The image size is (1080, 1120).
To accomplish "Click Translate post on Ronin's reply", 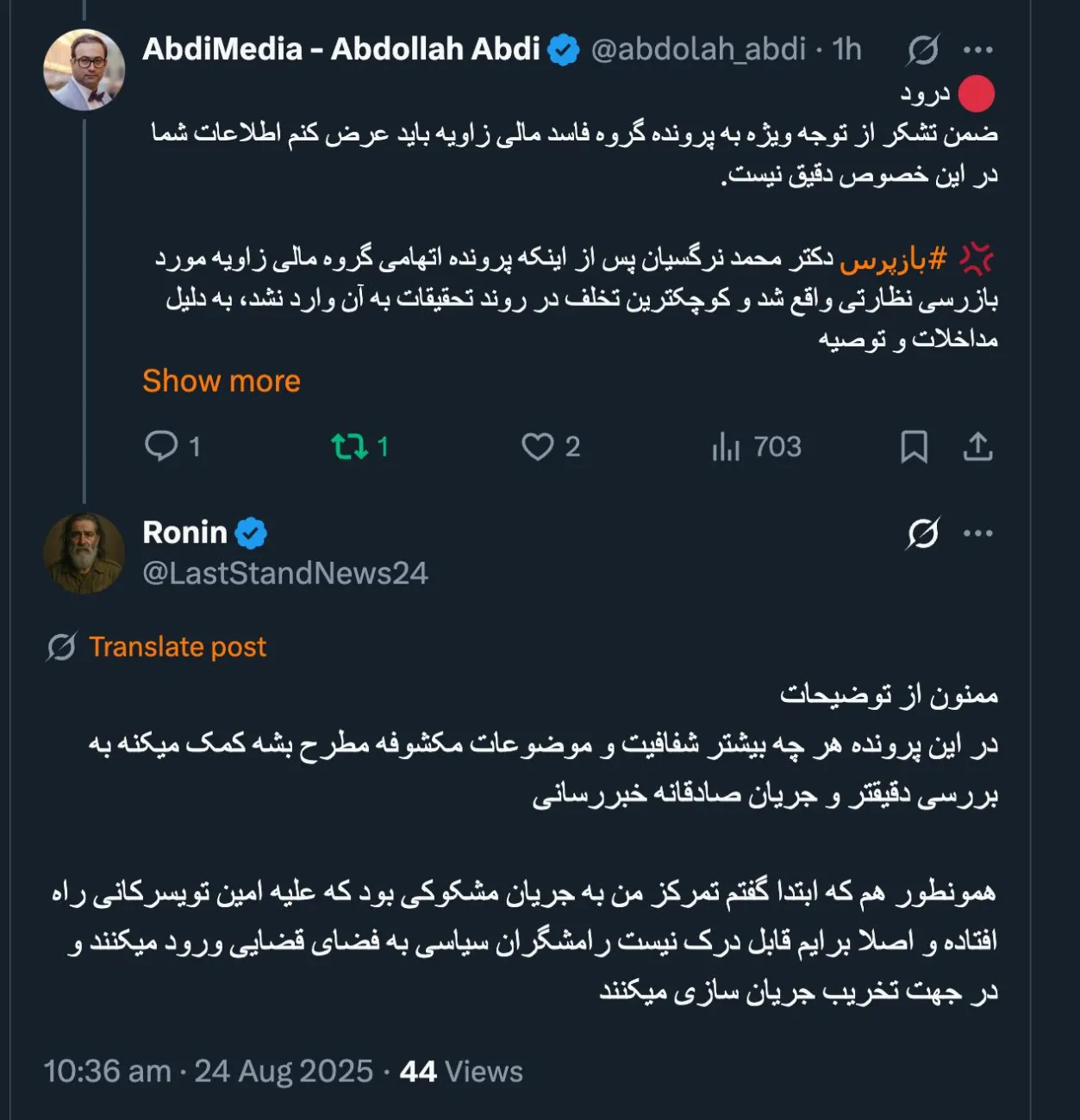I will [x=178, y=646].
